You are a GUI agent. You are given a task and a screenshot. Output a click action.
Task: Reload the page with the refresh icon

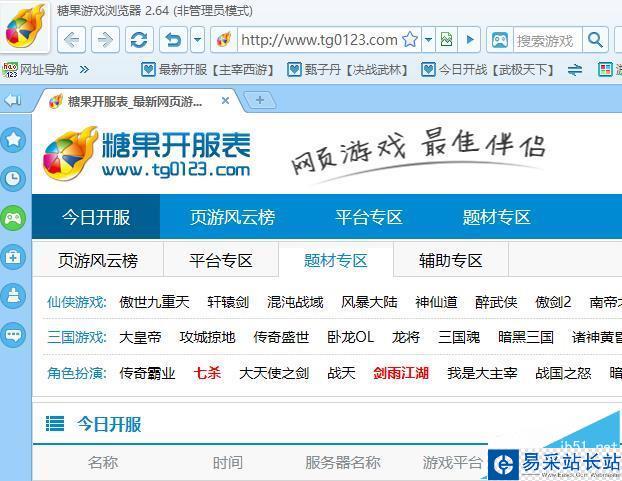(x=139, y=40)
